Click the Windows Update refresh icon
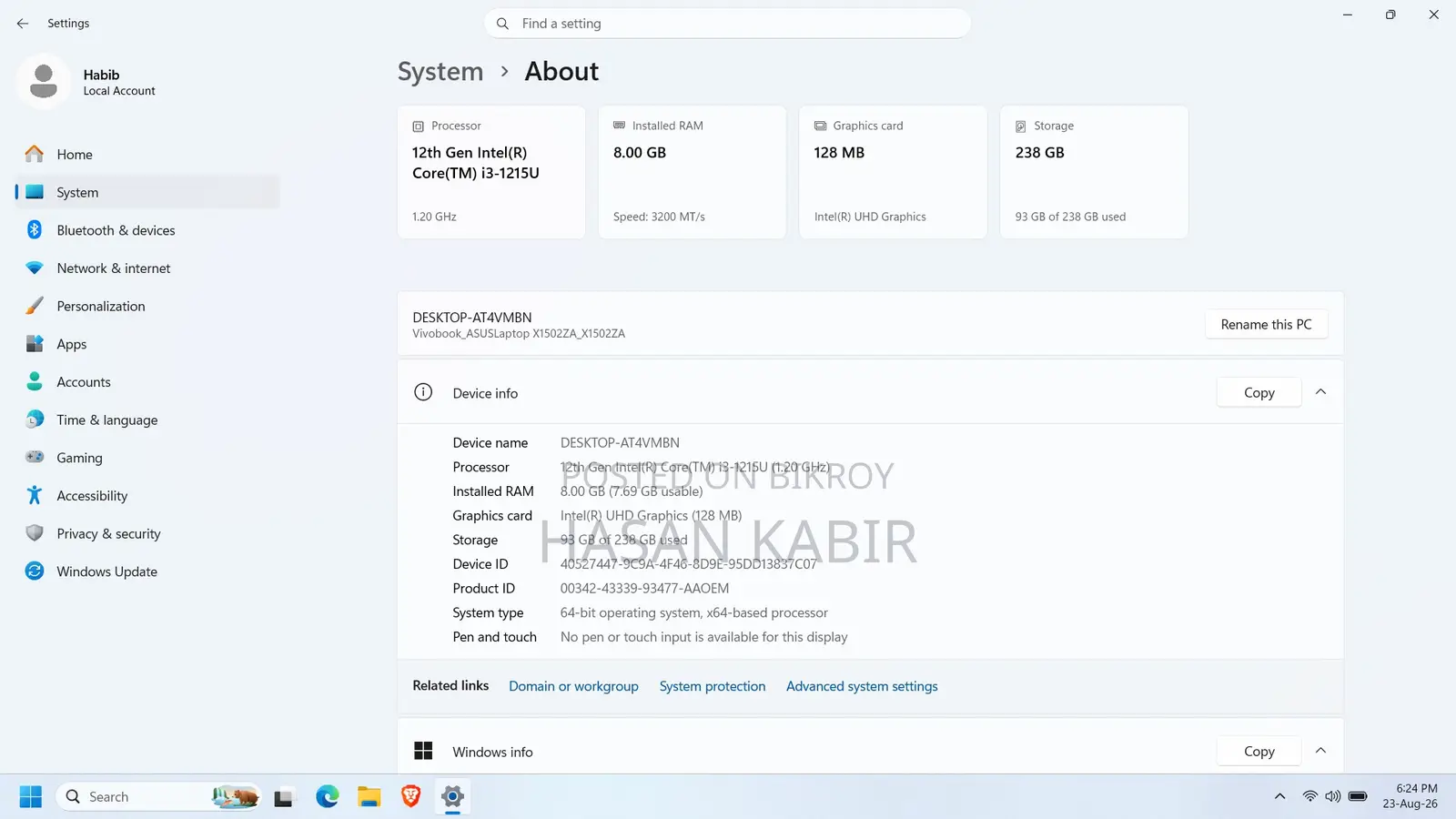1456x819 pixels. tap(35, 571)
